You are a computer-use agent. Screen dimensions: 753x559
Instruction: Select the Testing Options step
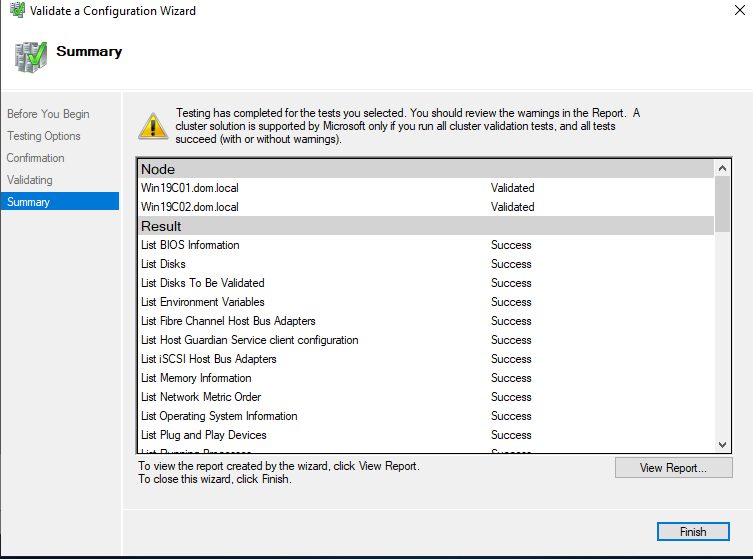44,136
